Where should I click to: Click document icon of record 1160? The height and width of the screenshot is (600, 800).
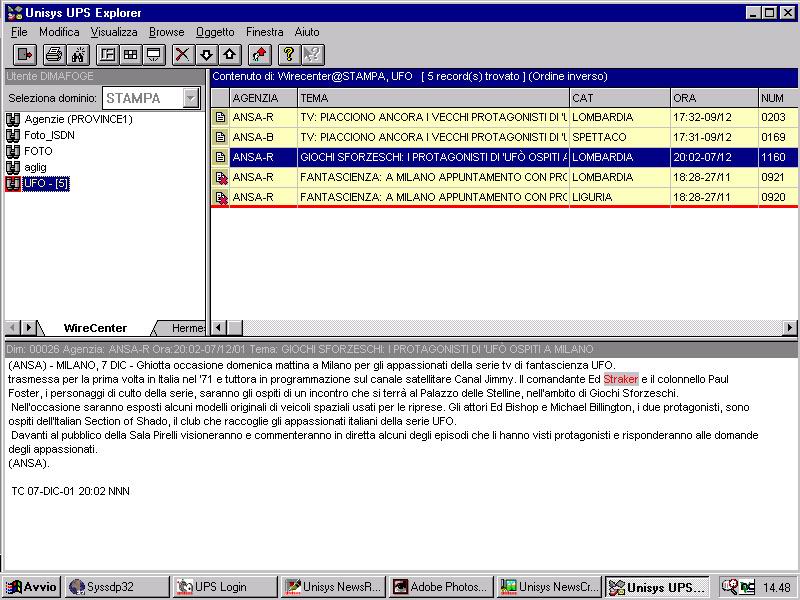point(220,157)
